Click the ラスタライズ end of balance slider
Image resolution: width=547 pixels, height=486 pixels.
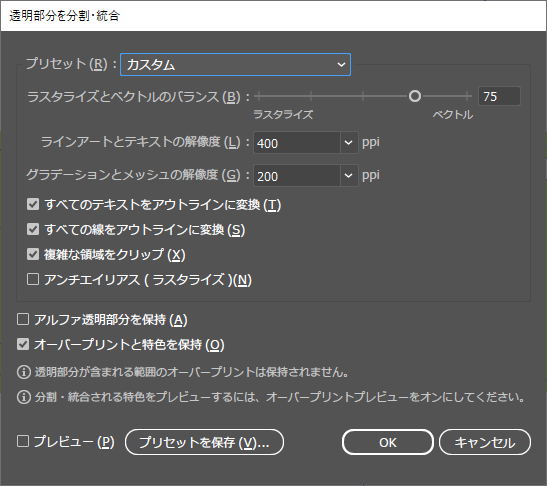(x=258, y=96)
